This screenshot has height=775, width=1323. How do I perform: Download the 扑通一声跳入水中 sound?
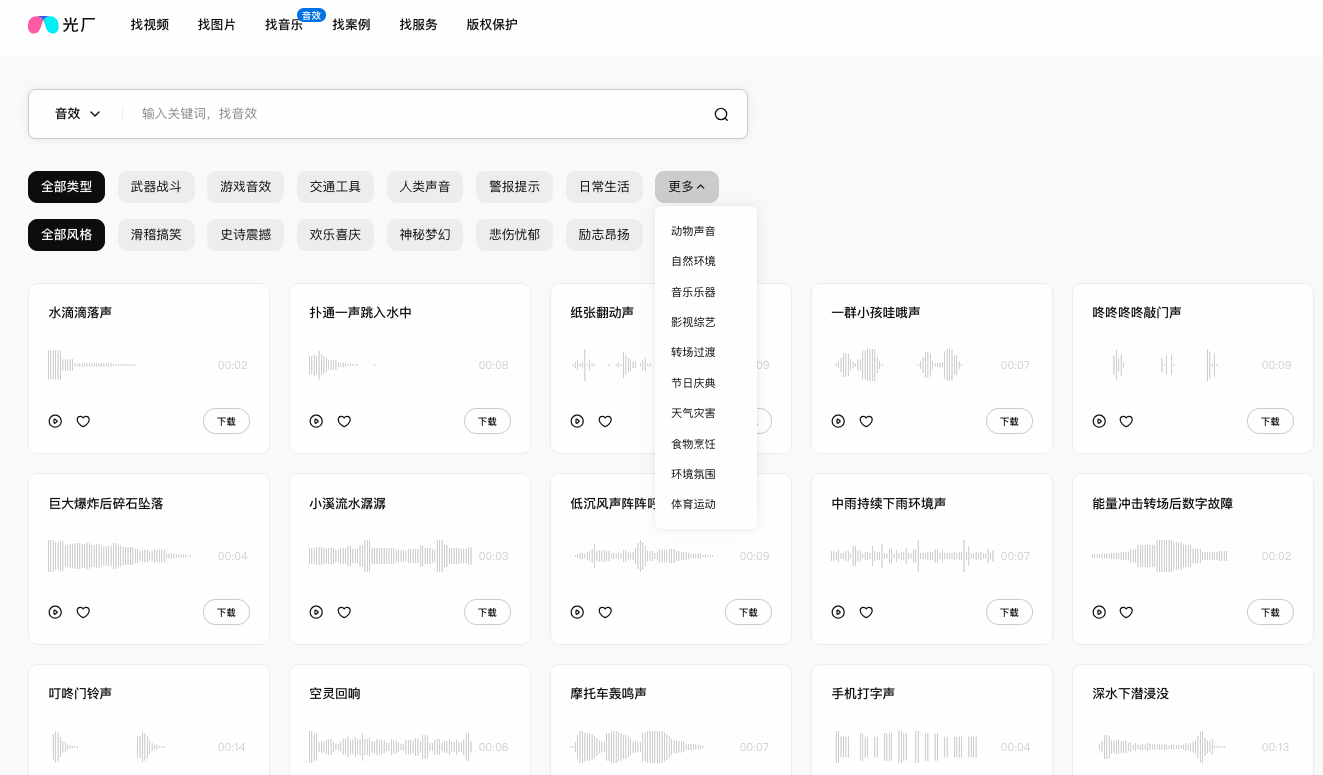point(487,421)
